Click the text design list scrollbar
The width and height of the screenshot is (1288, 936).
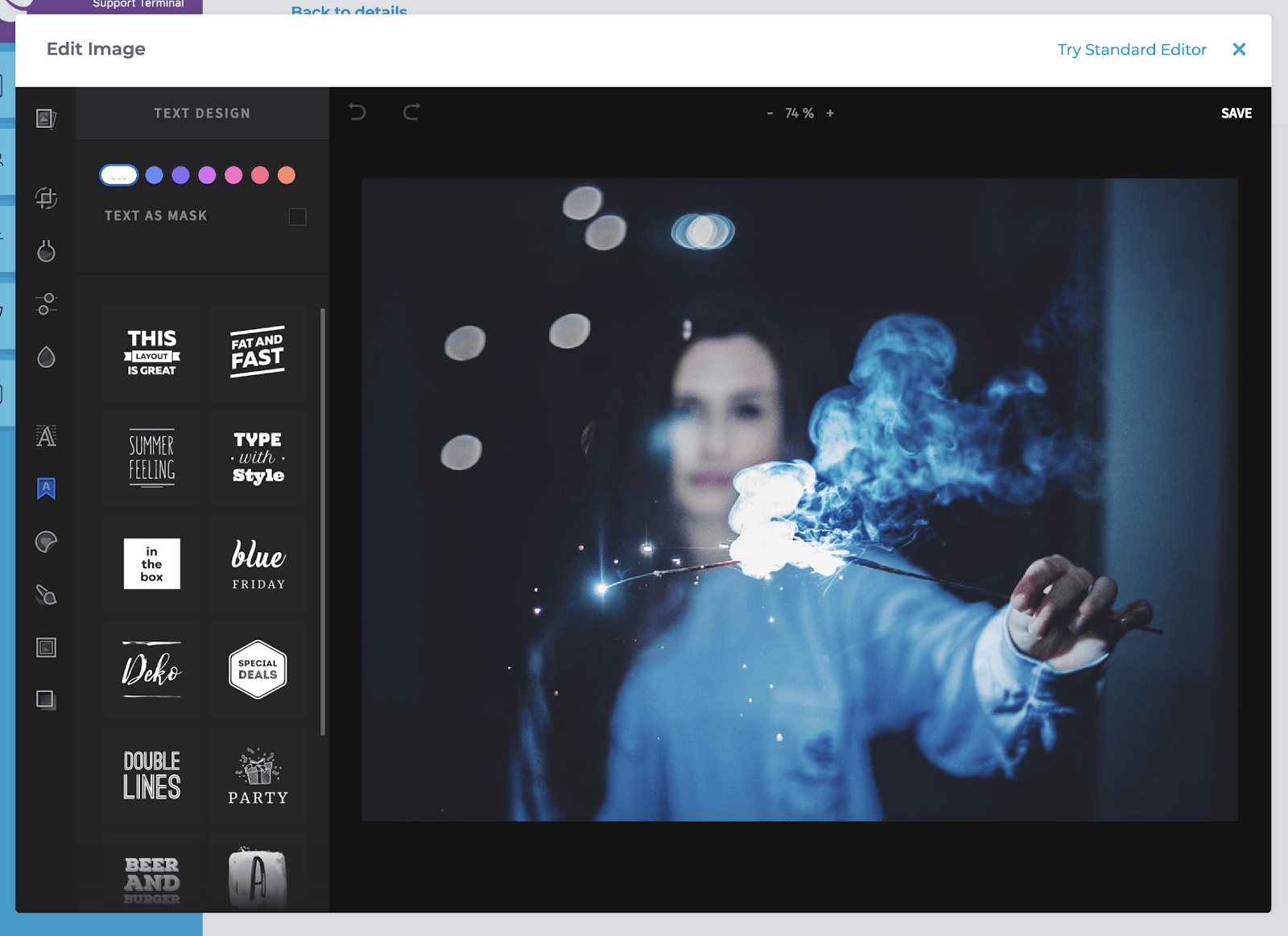(x=323, y=522)
